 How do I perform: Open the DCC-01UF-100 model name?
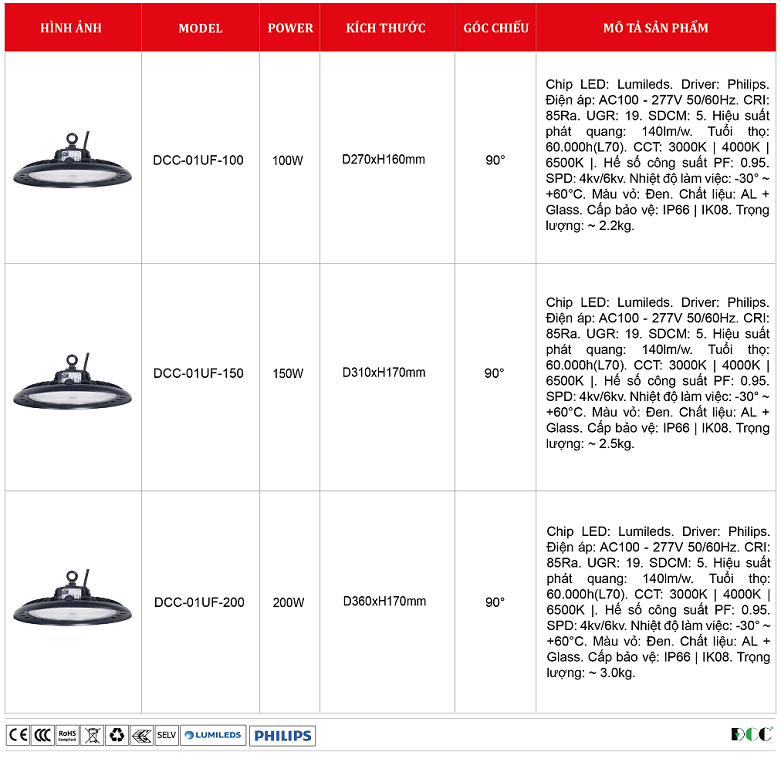(x=198, y=160)
